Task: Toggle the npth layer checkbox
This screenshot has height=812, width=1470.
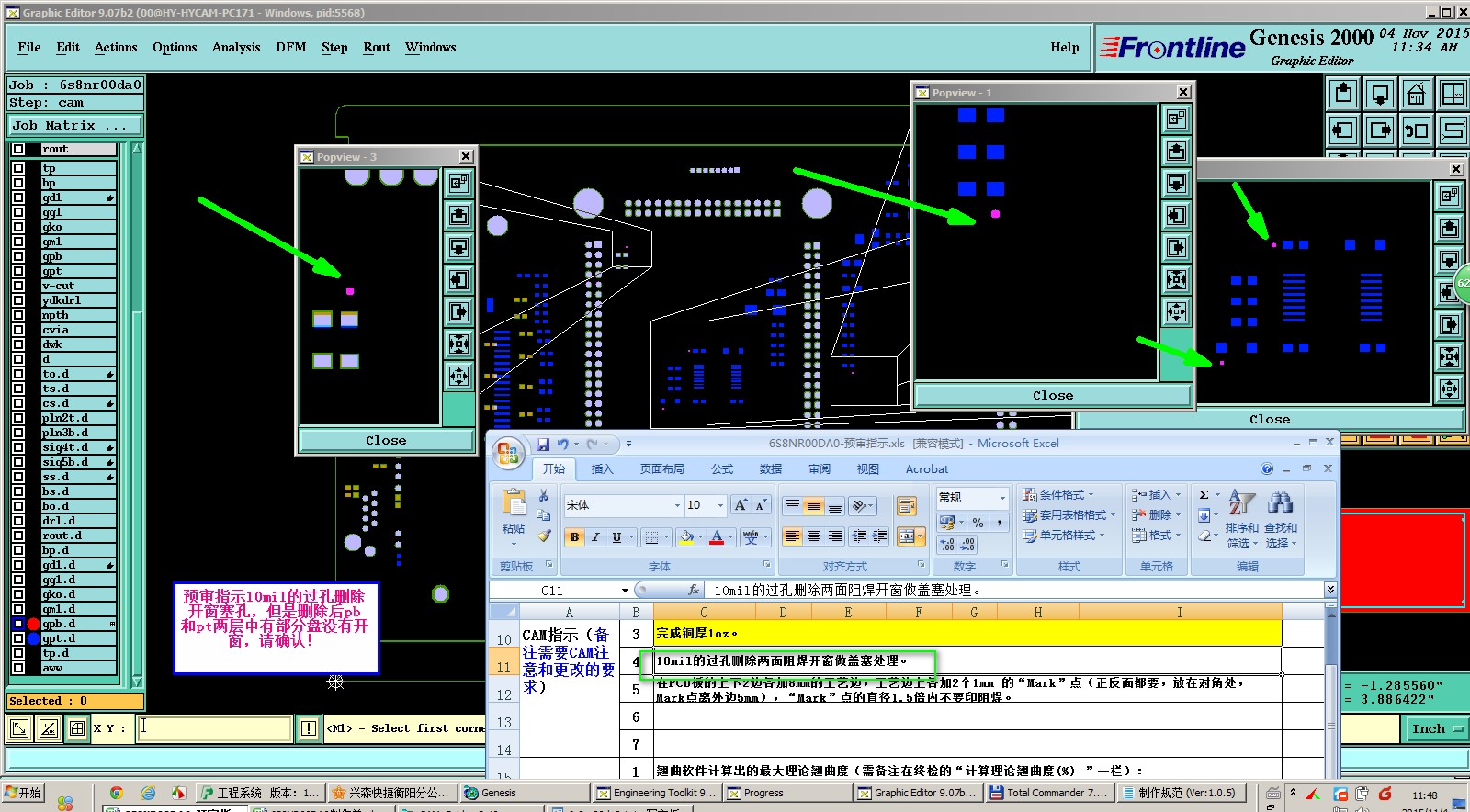Action: [18, 315]
